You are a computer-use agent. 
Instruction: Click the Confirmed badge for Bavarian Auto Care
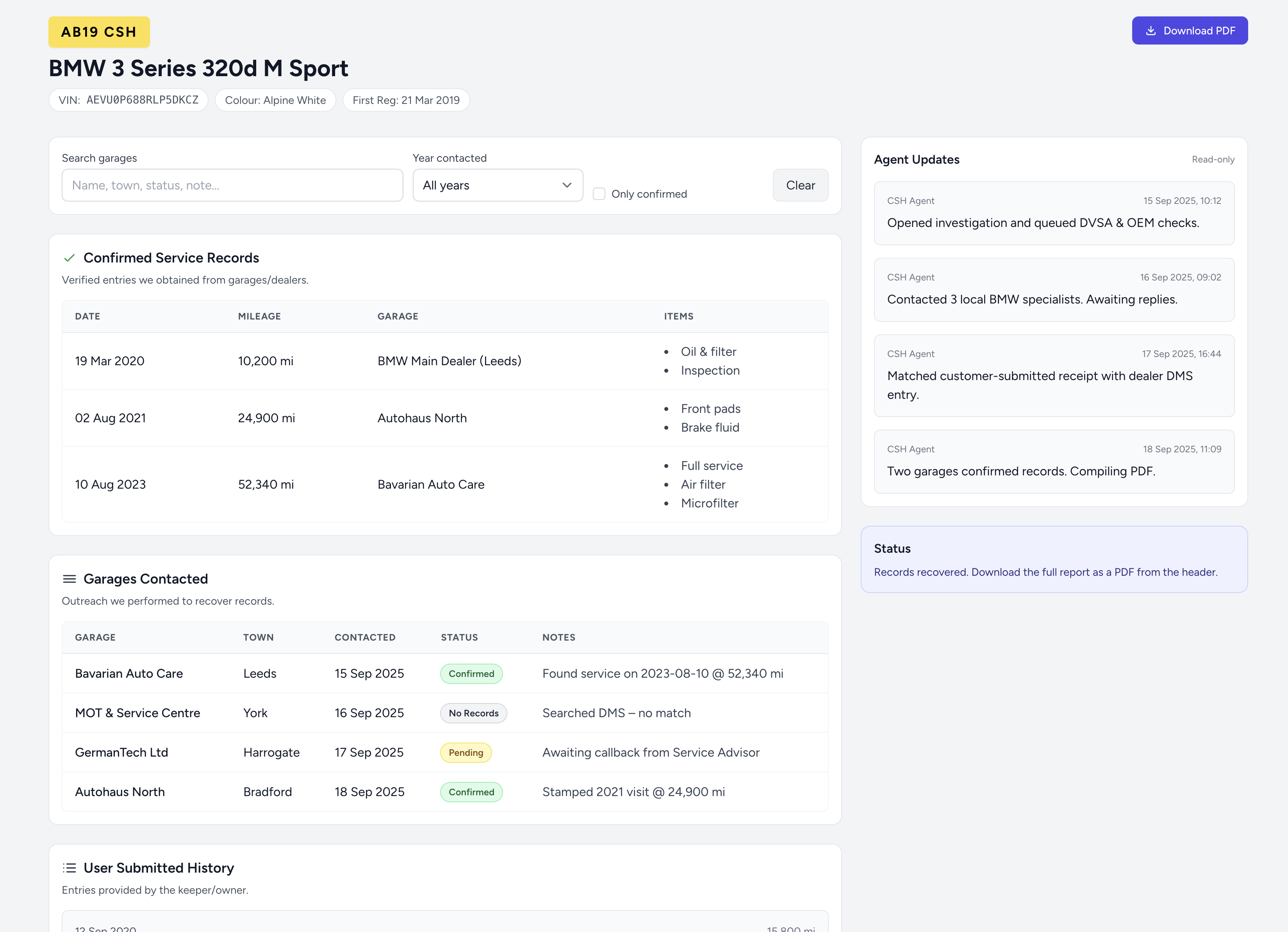(x=471, y=673)
